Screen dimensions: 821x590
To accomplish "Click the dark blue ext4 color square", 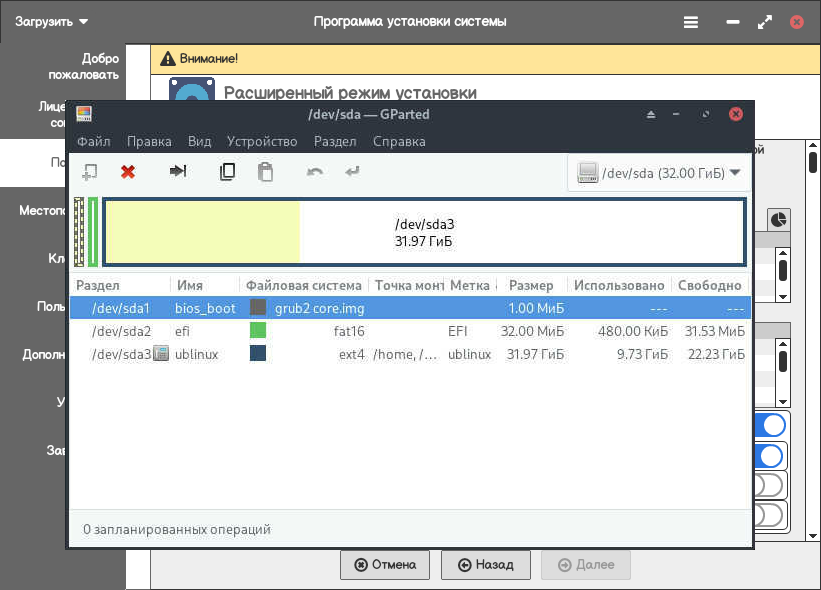I will click(x=258, y=353).
